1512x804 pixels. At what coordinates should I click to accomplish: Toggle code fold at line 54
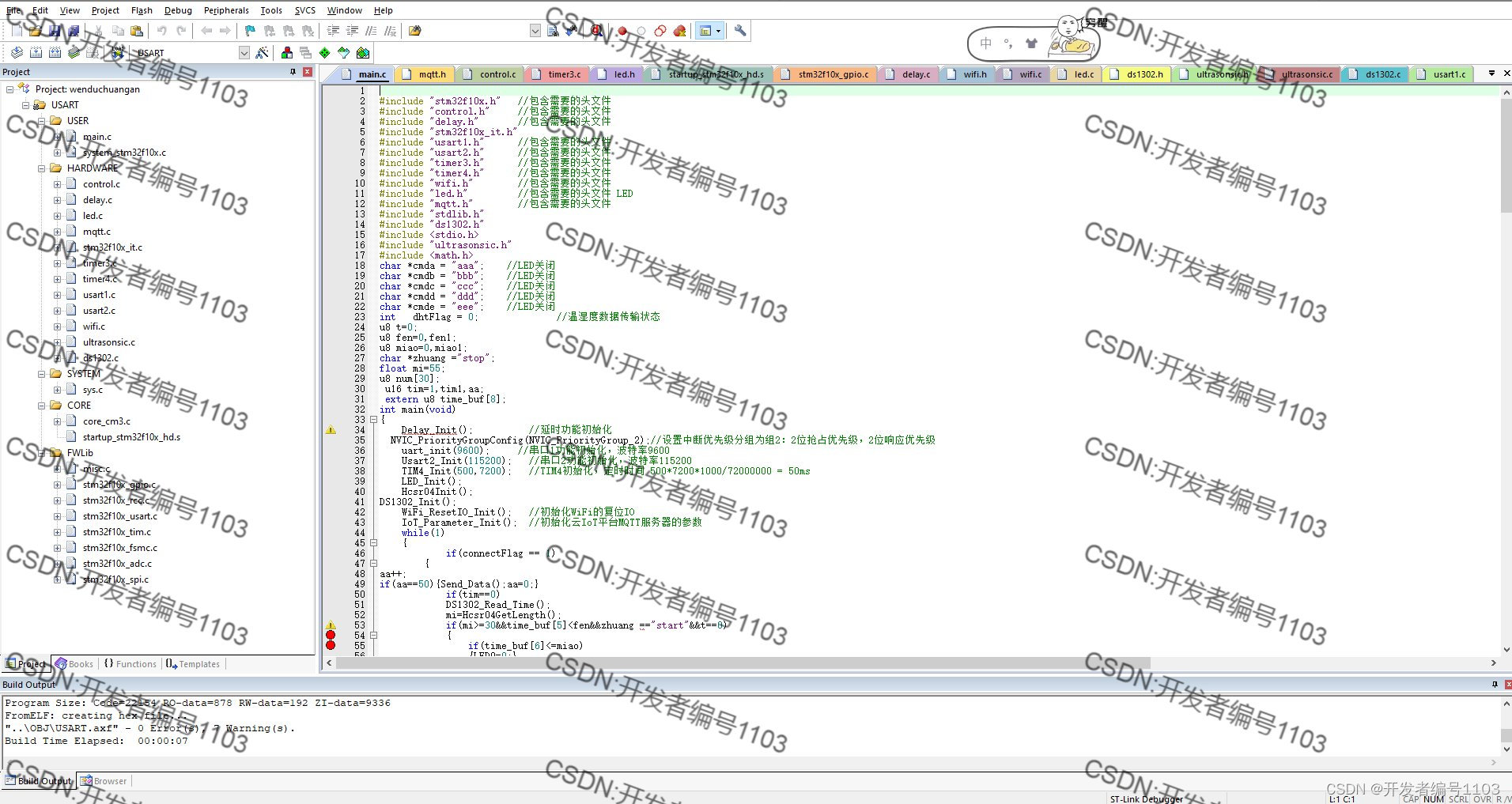click(373, 636)
